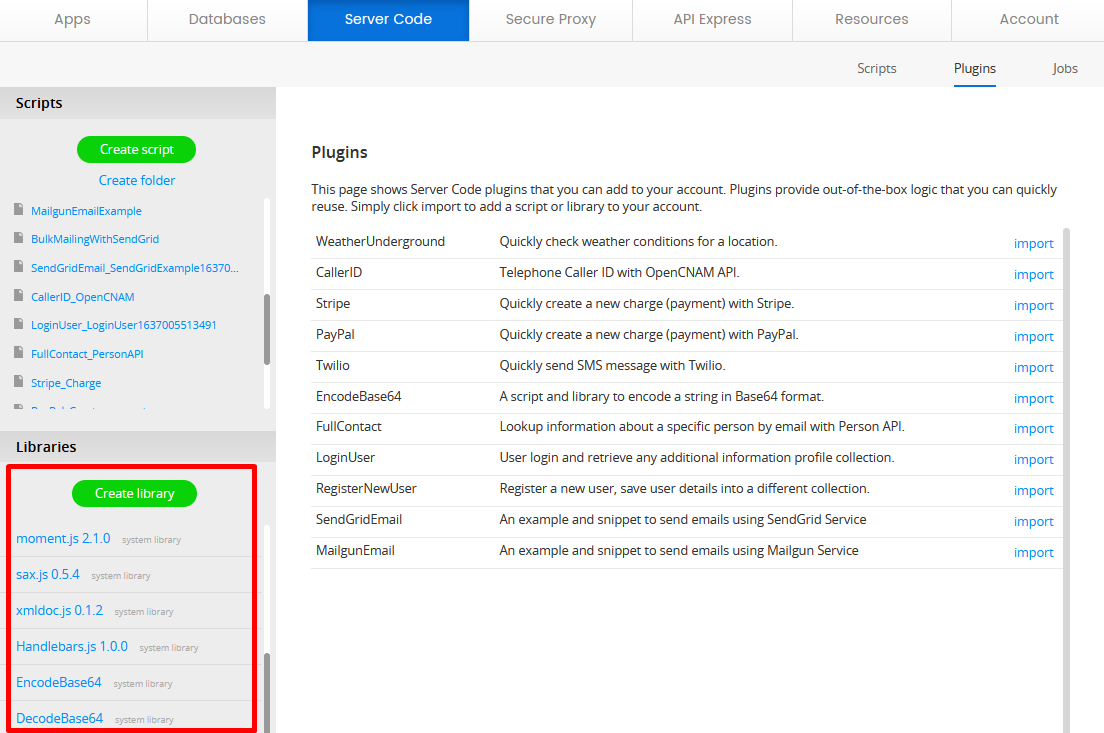Open the CallerID_OpenCNAM script

82,297
